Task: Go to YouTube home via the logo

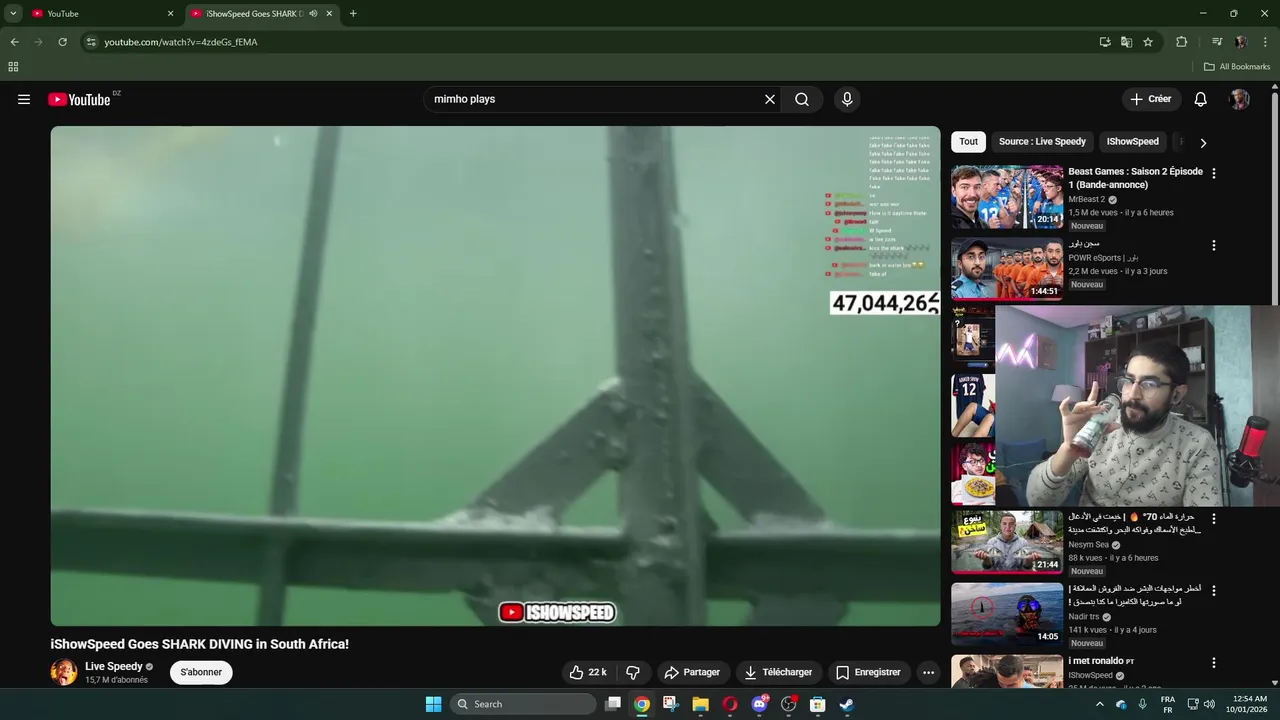Action: tap(79, 99)
